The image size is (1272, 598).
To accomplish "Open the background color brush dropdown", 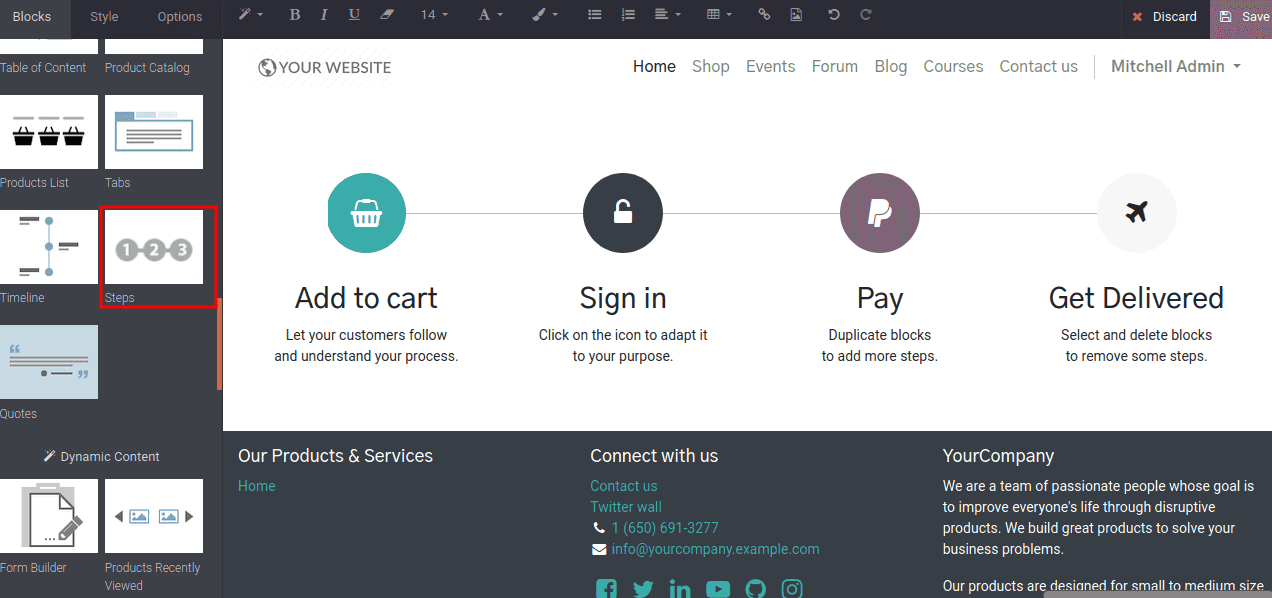I will [x=544, y=15].
